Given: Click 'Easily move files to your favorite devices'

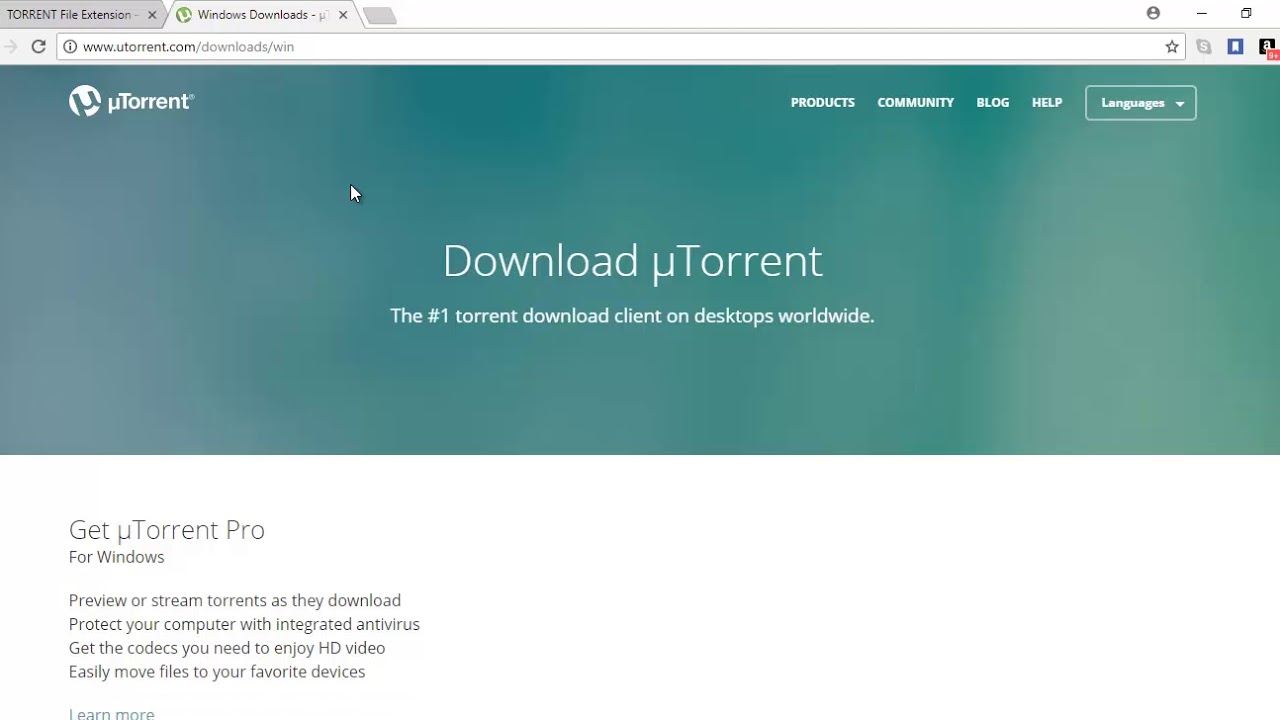Looking at the screenshot, I should coord(217,672).
